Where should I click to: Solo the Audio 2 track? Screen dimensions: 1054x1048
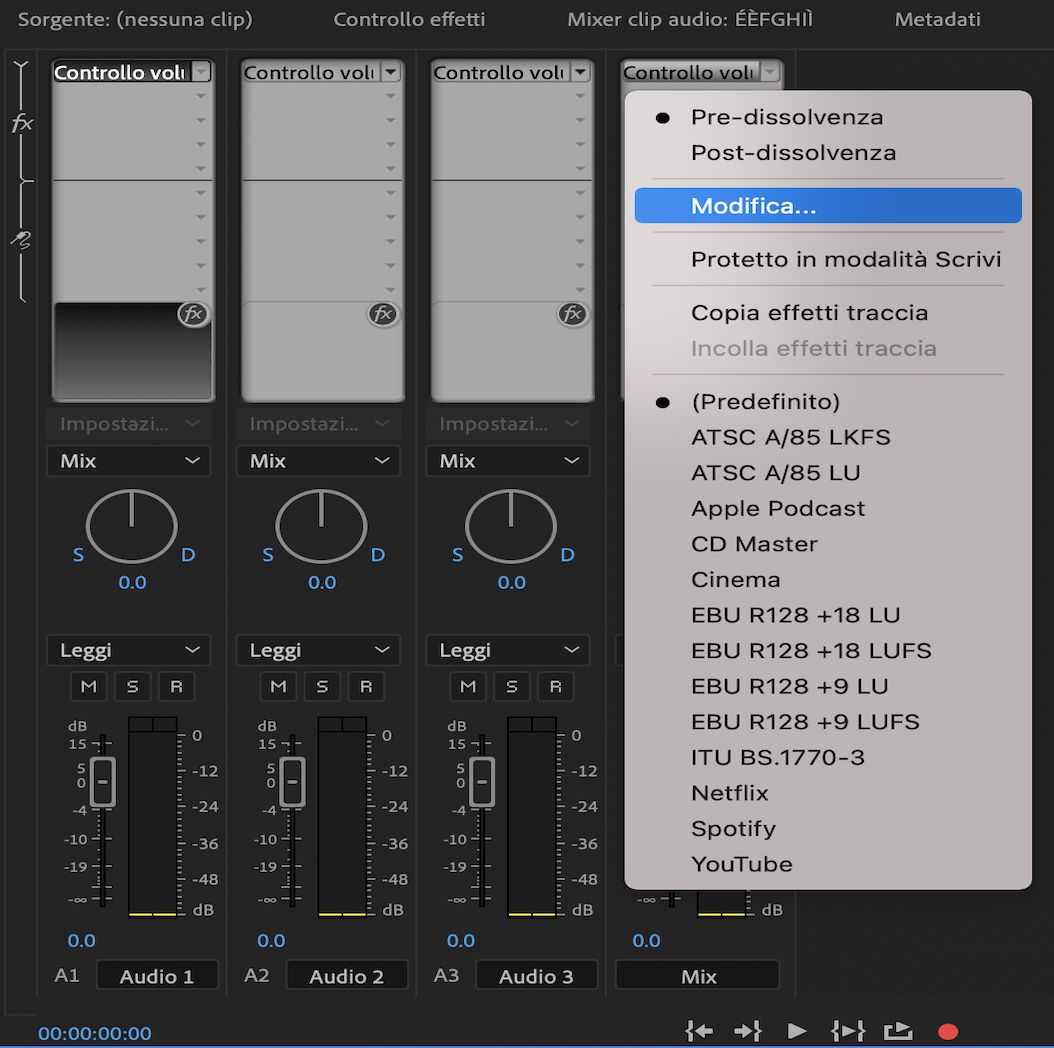pyautogui.click(x=322, y=687)
